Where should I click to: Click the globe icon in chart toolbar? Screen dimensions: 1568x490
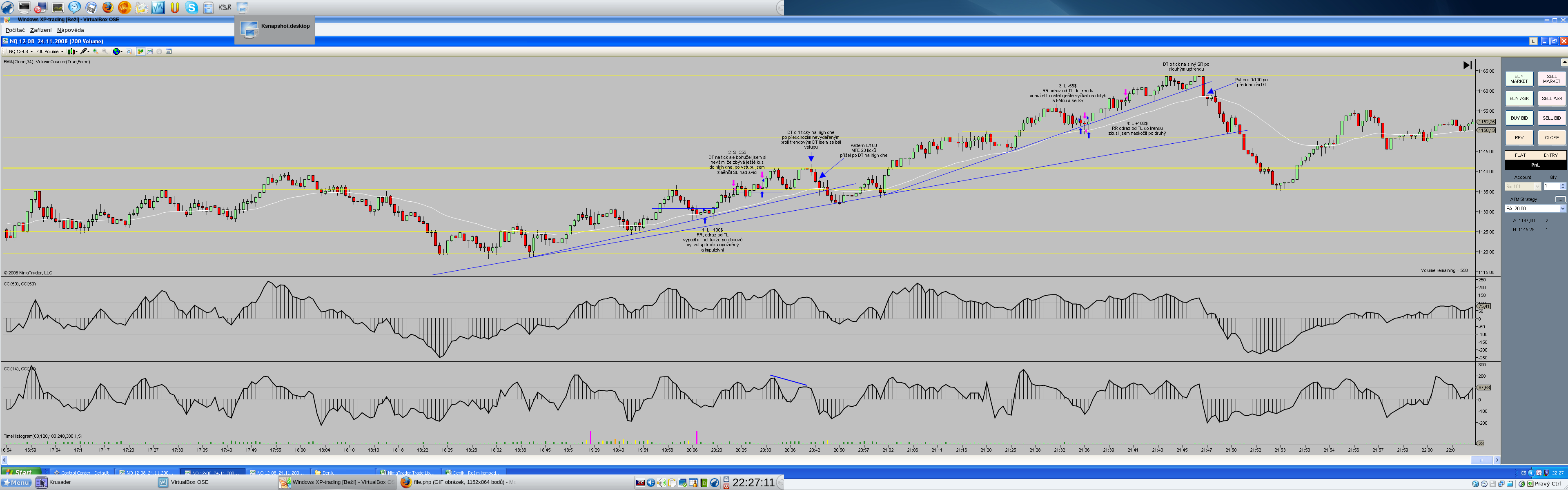click(116, 52)
